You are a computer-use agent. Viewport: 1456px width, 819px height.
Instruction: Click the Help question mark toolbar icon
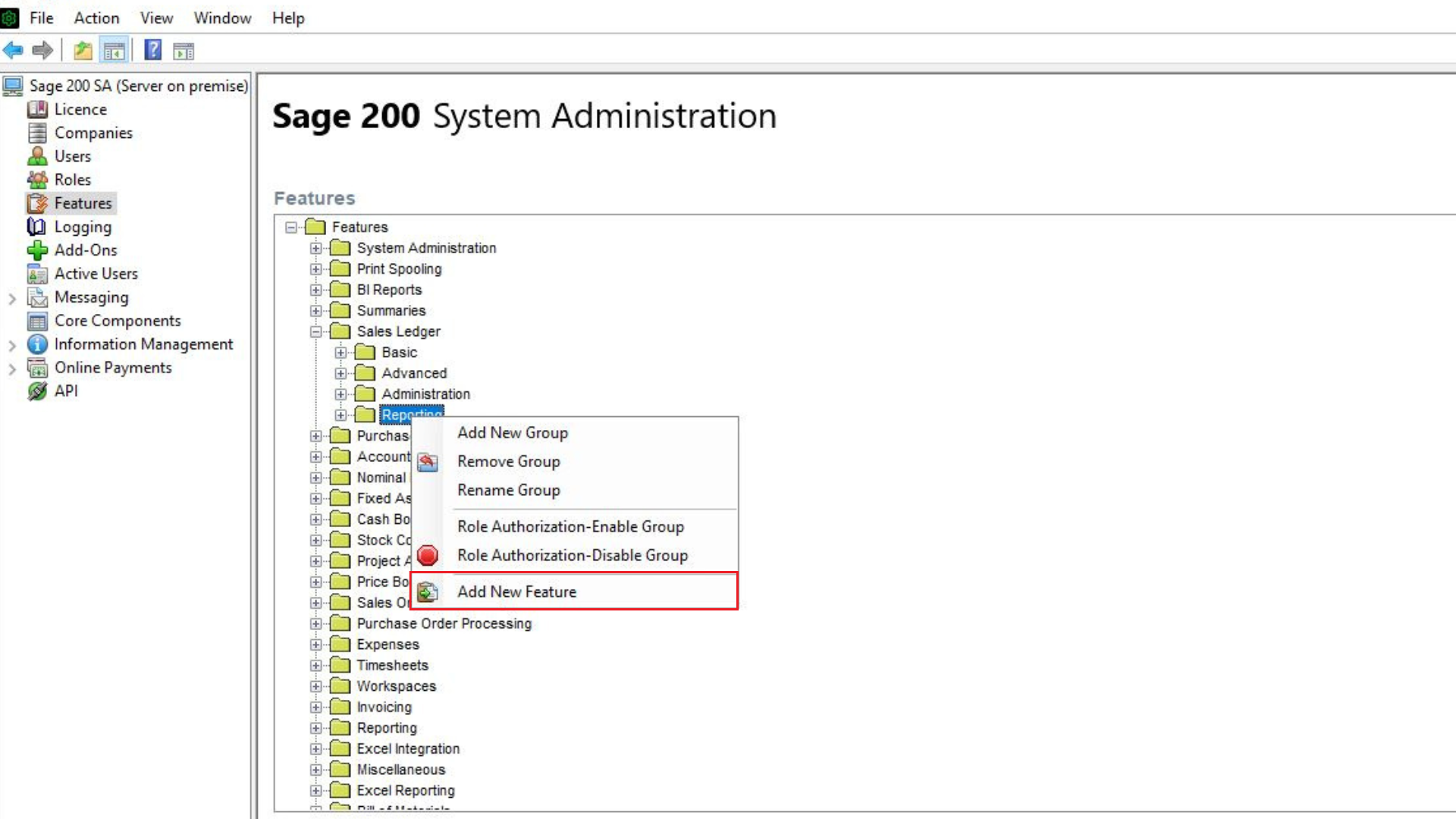click(x=152, y=50)
